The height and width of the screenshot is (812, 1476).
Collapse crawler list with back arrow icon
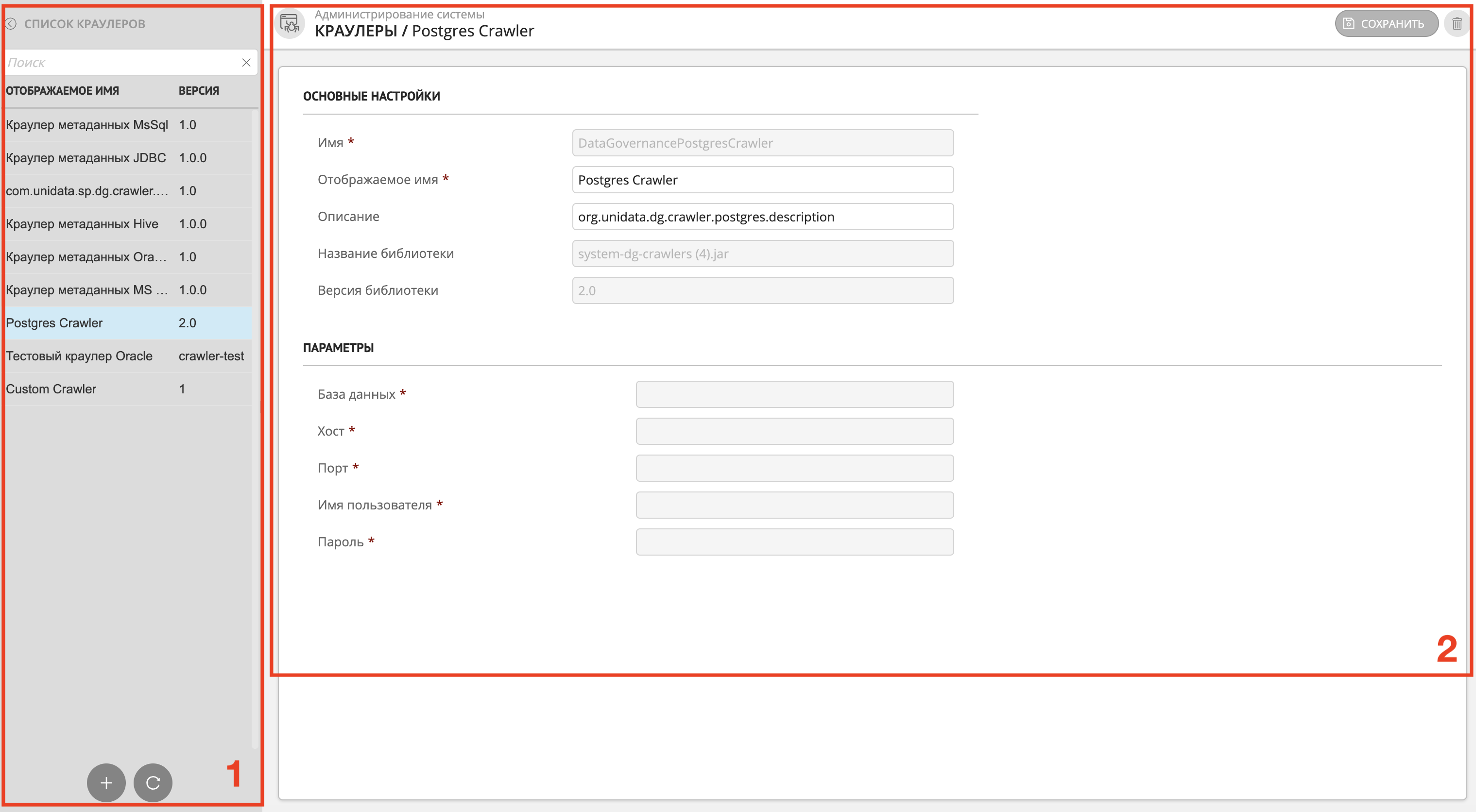[x=11, y=24]
